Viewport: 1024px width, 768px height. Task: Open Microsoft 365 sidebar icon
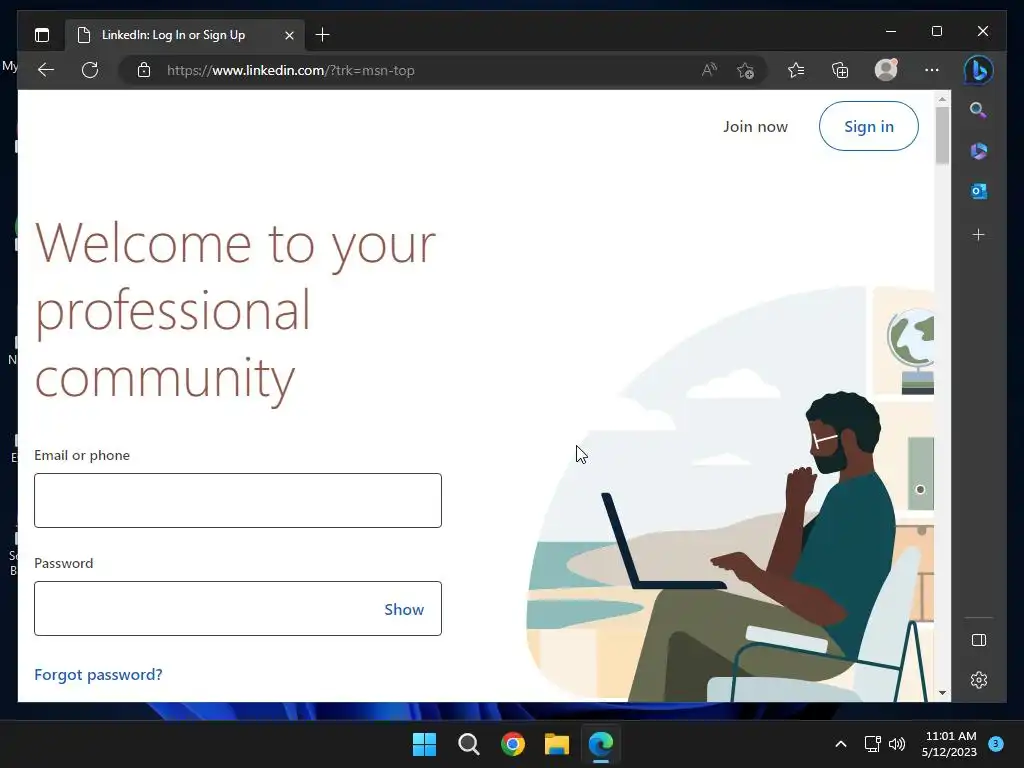[x=978, y=151]
